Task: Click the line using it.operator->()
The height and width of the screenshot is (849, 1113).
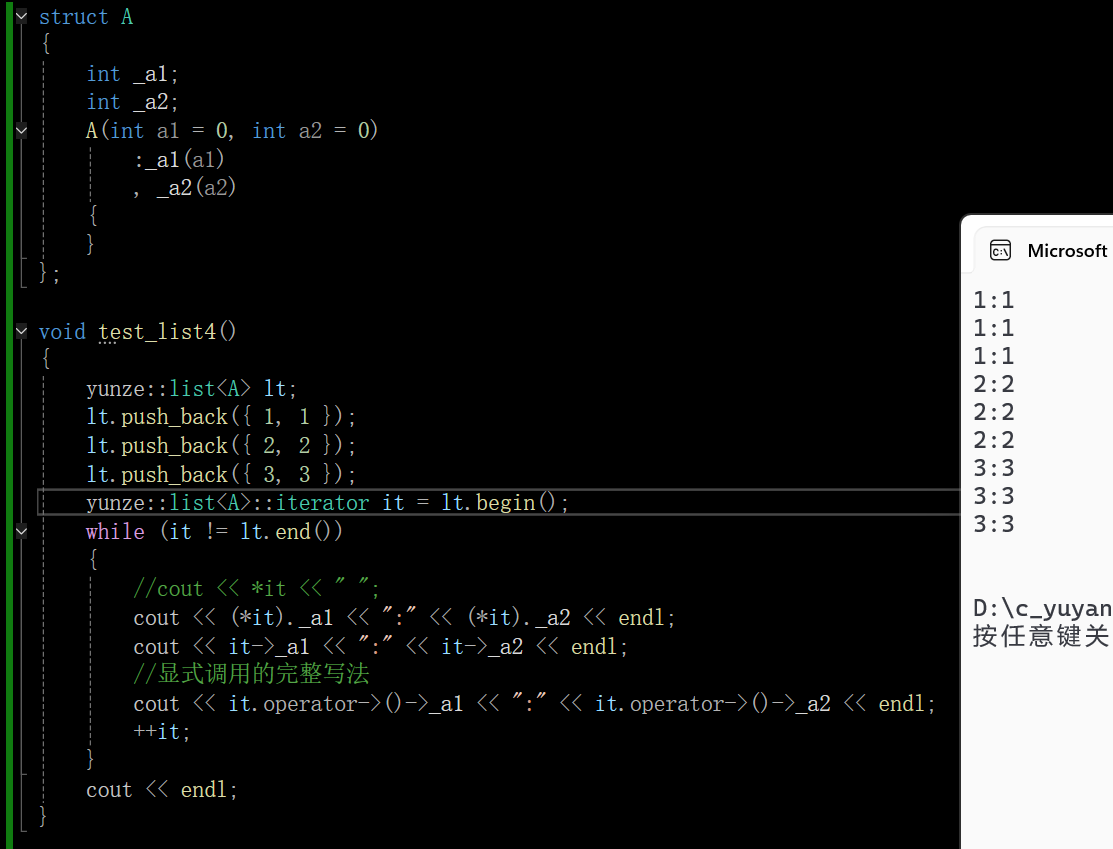Action: click(x=534, y=703)
